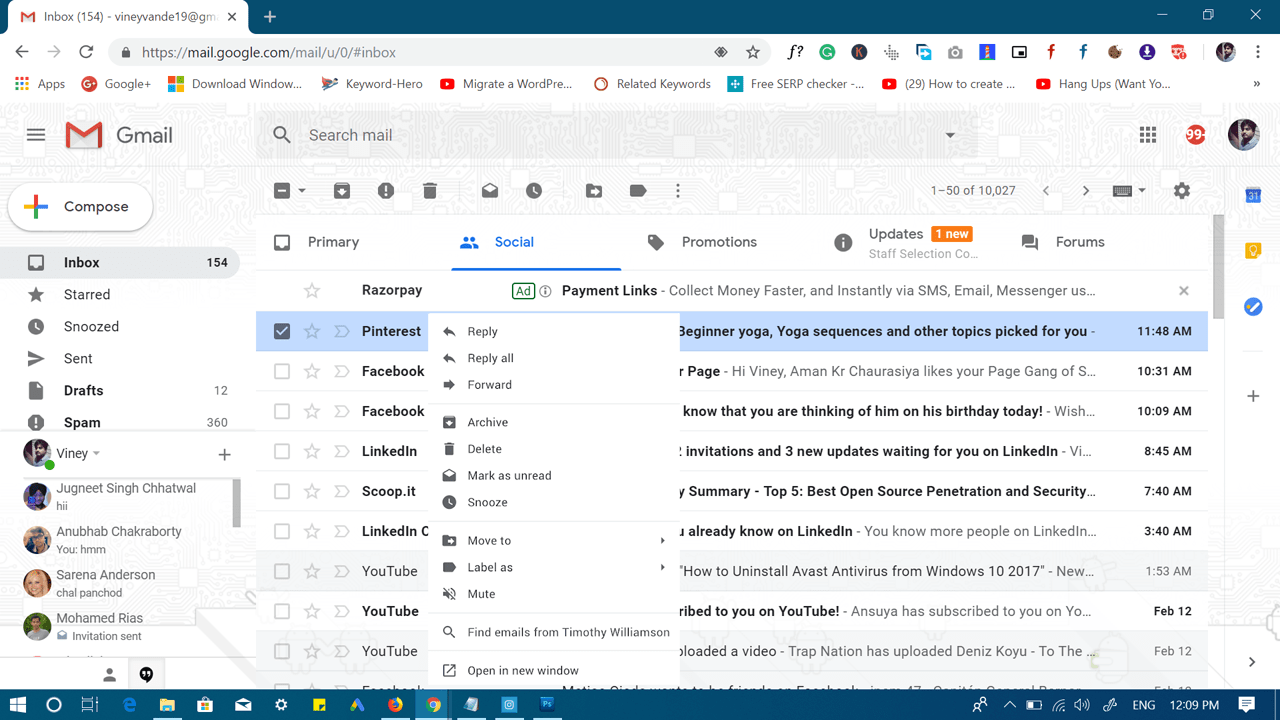
Task: Switch to the Promotions tab
Action: coord(718,242)
